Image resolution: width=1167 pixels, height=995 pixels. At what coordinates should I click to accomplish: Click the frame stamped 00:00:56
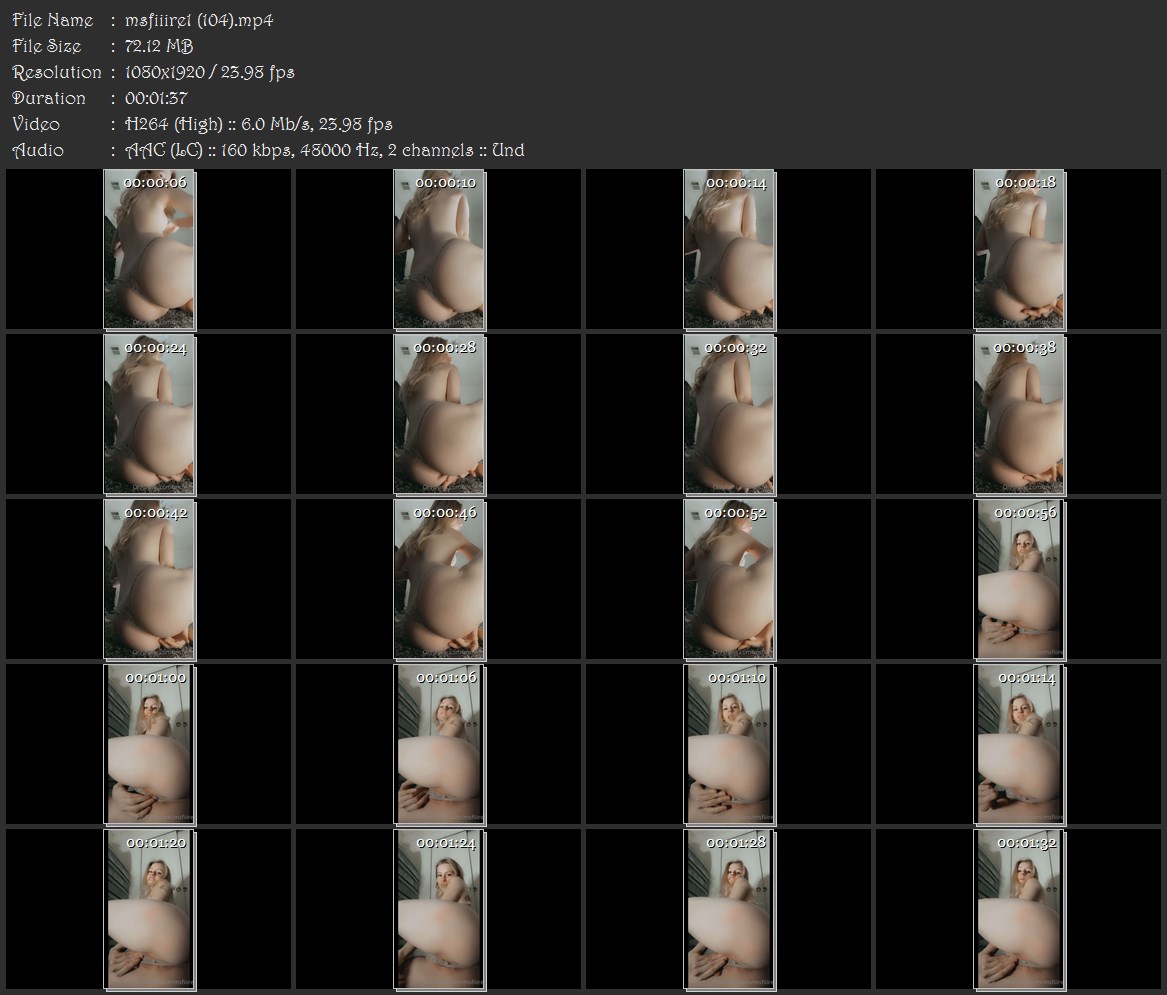point(1020,580)
